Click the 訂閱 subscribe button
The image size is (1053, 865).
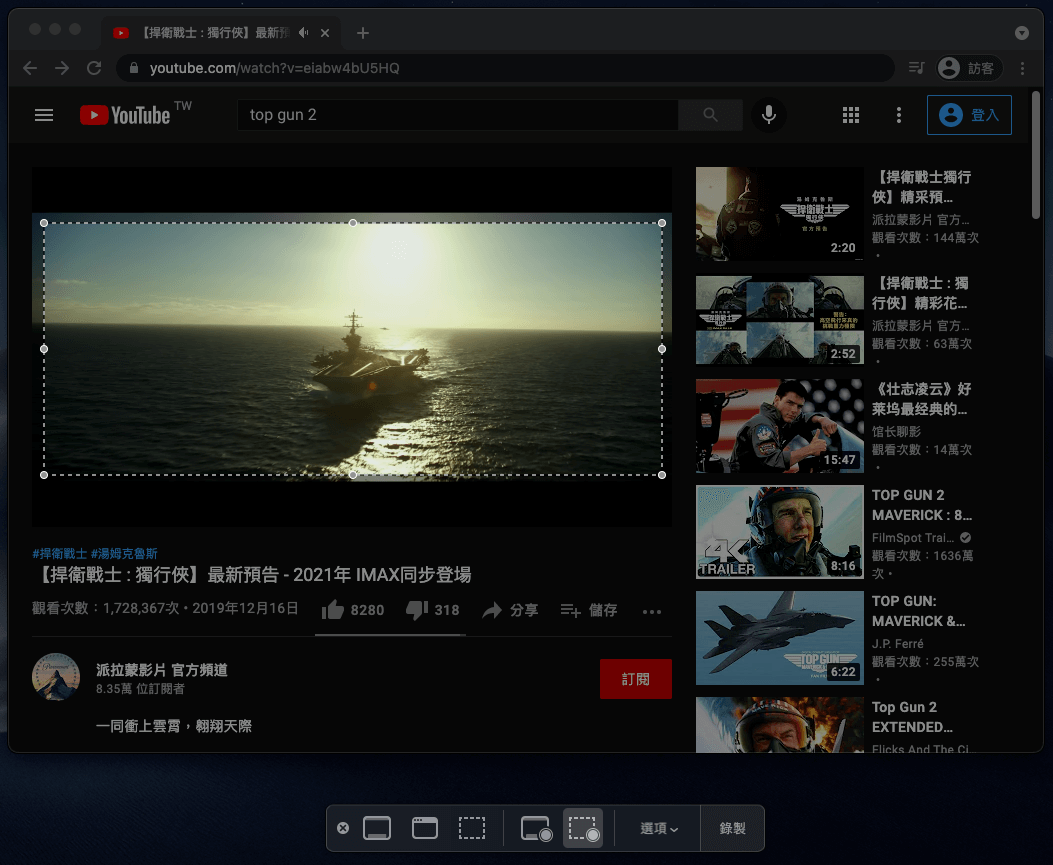tap(635, 679)
